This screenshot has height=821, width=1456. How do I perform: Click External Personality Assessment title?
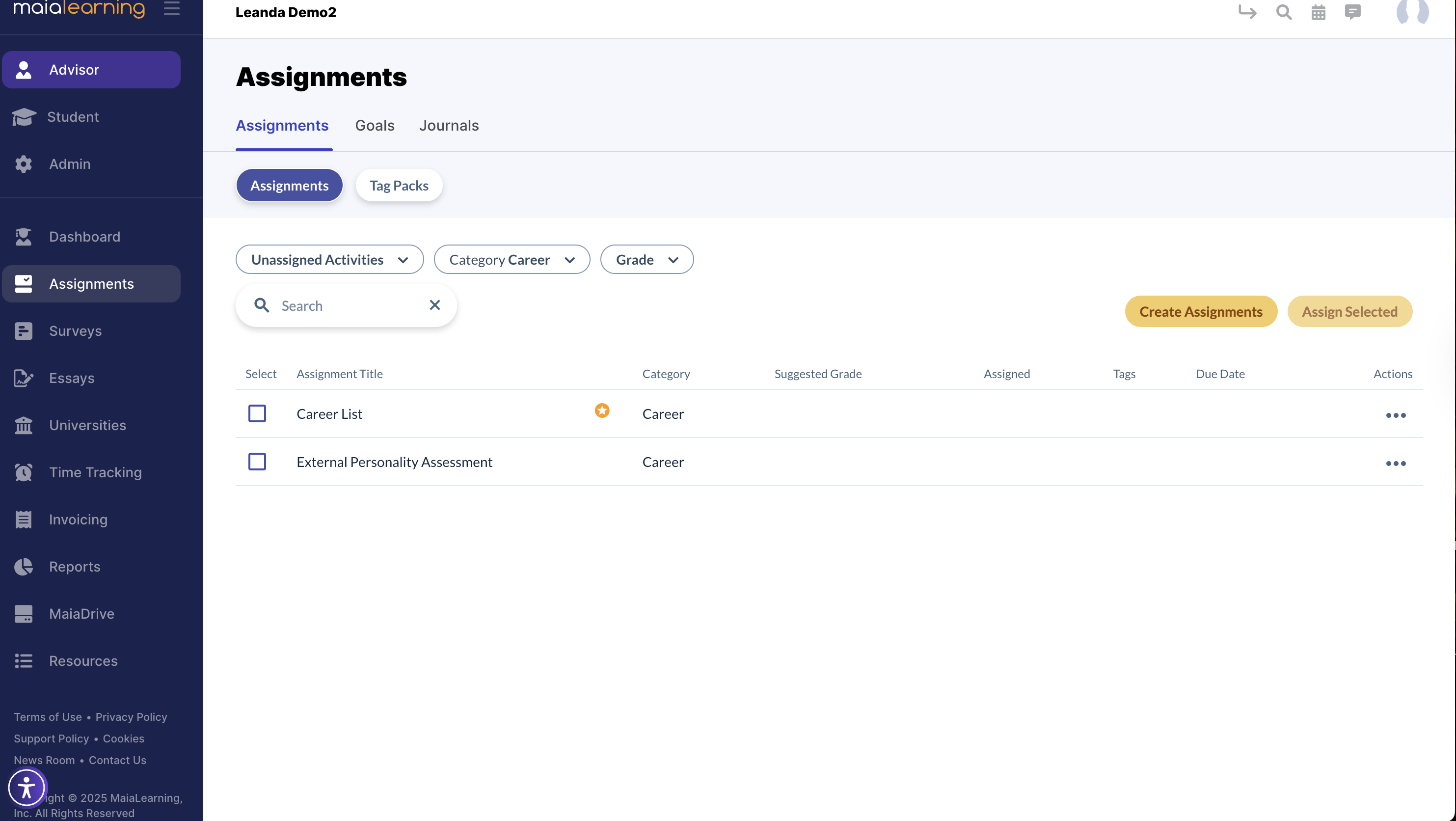click(x=395, y=462)
